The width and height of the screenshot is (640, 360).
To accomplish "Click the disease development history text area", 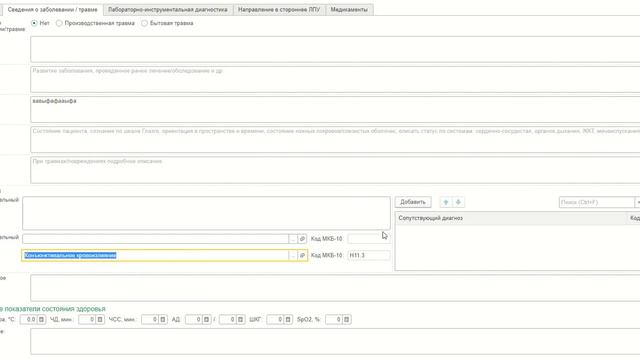I will pyautogui.click(x=335, y=80).
